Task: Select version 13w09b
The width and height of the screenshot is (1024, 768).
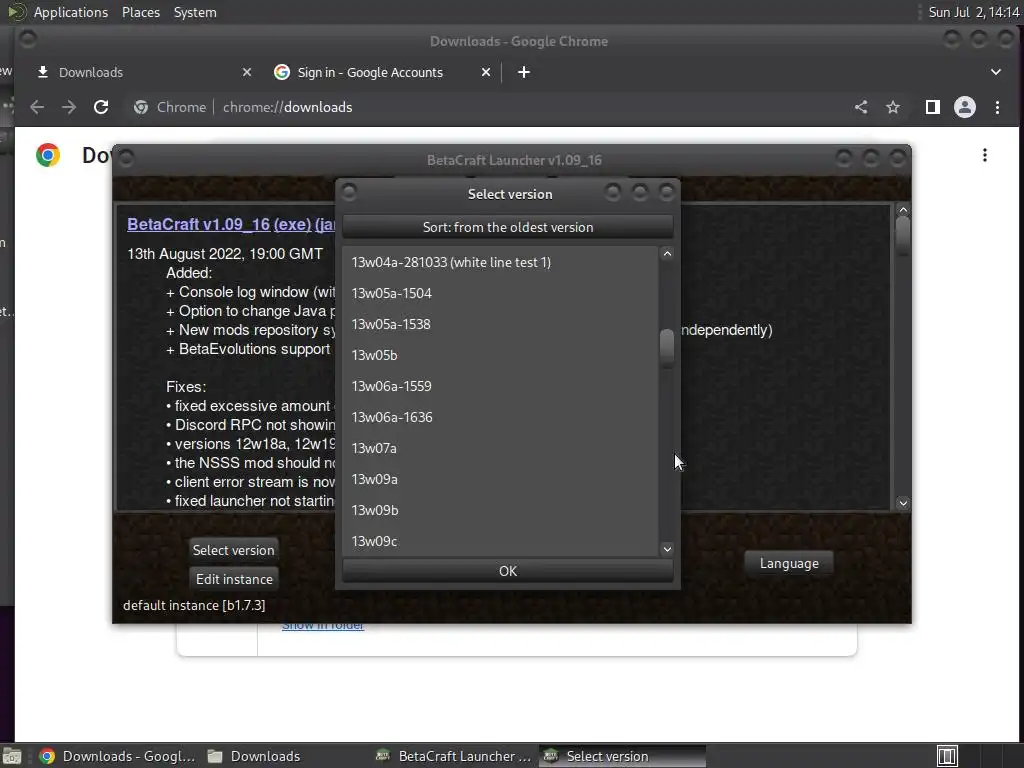Action: (500, 510)
